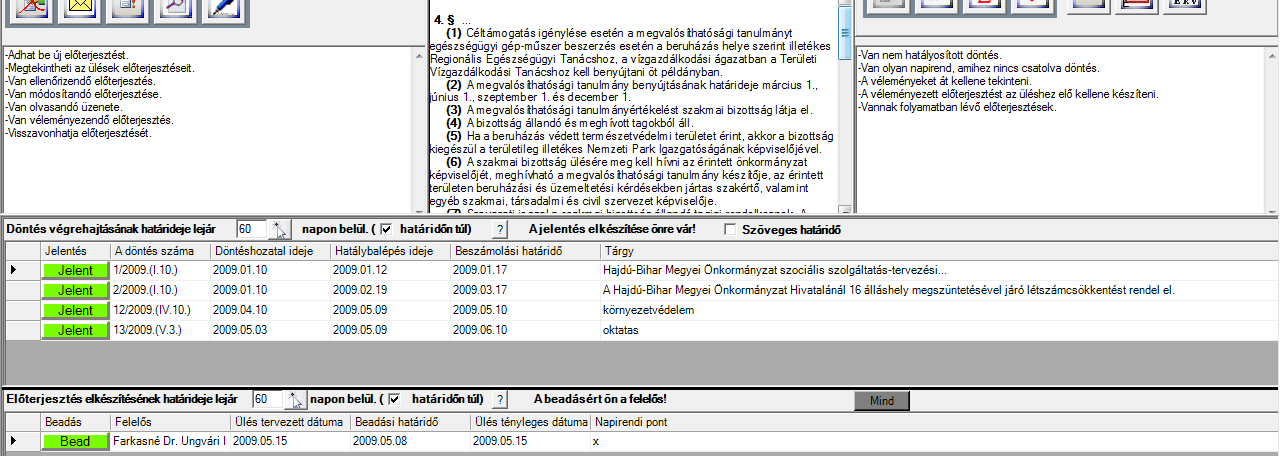The height and width of the screenshot is (456, 1280).
Task: Click the envelope message icon
Action: pyautogui.click(x=82, y=10)
